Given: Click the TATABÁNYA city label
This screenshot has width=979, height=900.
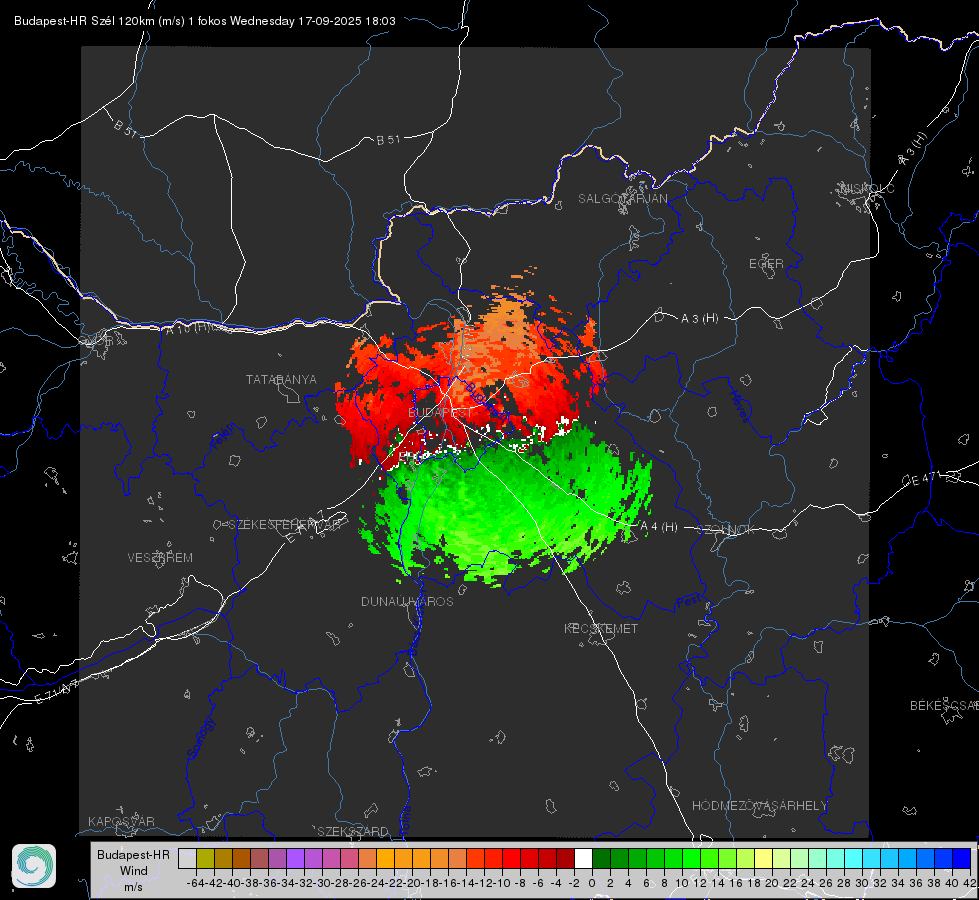Looking at the screenshot, I should click(x=281, y=380).
